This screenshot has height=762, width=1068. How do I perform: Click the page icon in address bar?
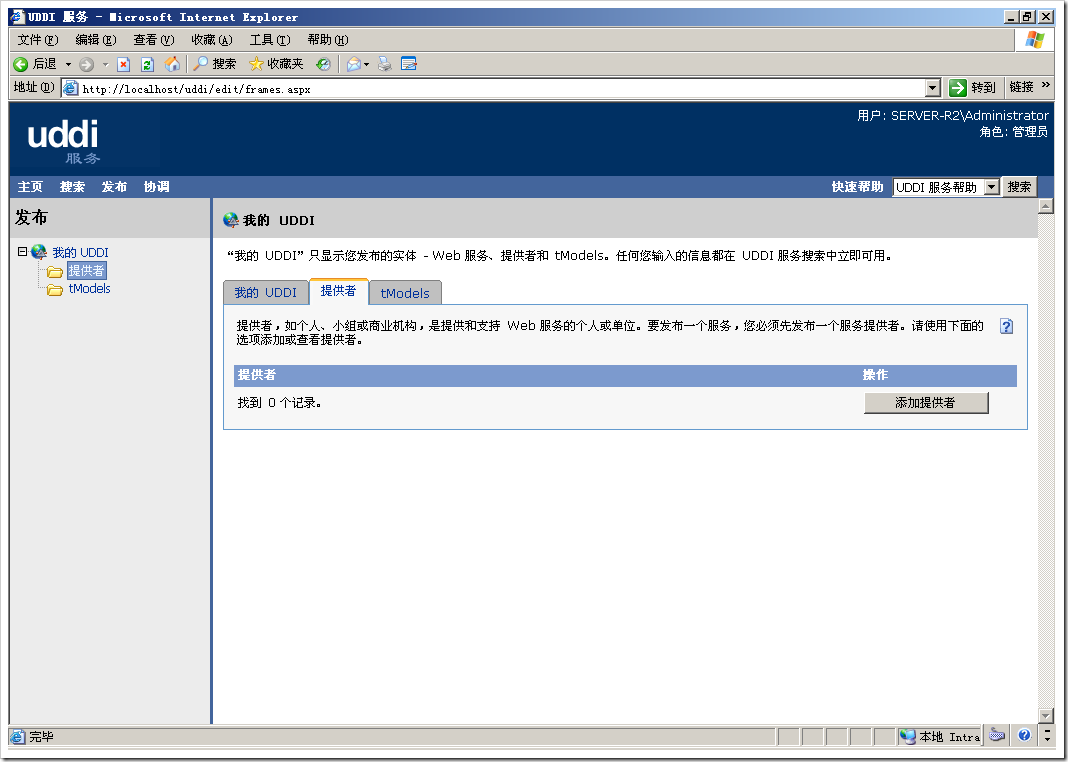pyautogui.click(x=71, y=88)
